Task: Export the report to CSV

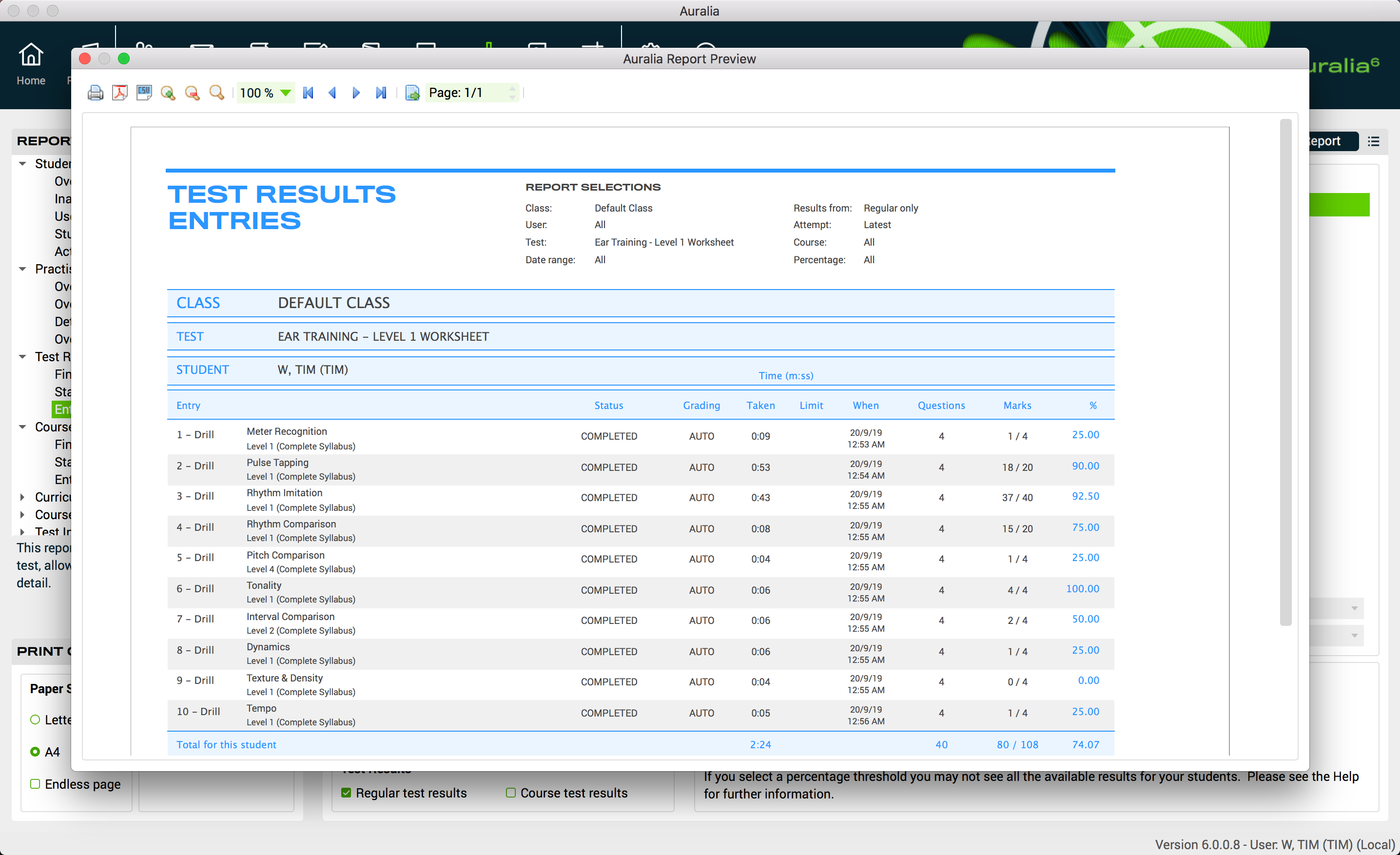Action: 143,92
